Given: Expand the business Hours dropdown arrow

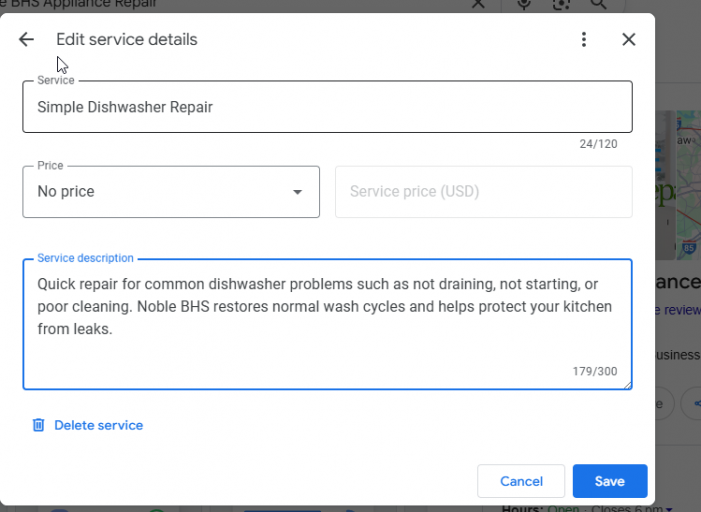Looking at the screenshot, I should [669, 509].
